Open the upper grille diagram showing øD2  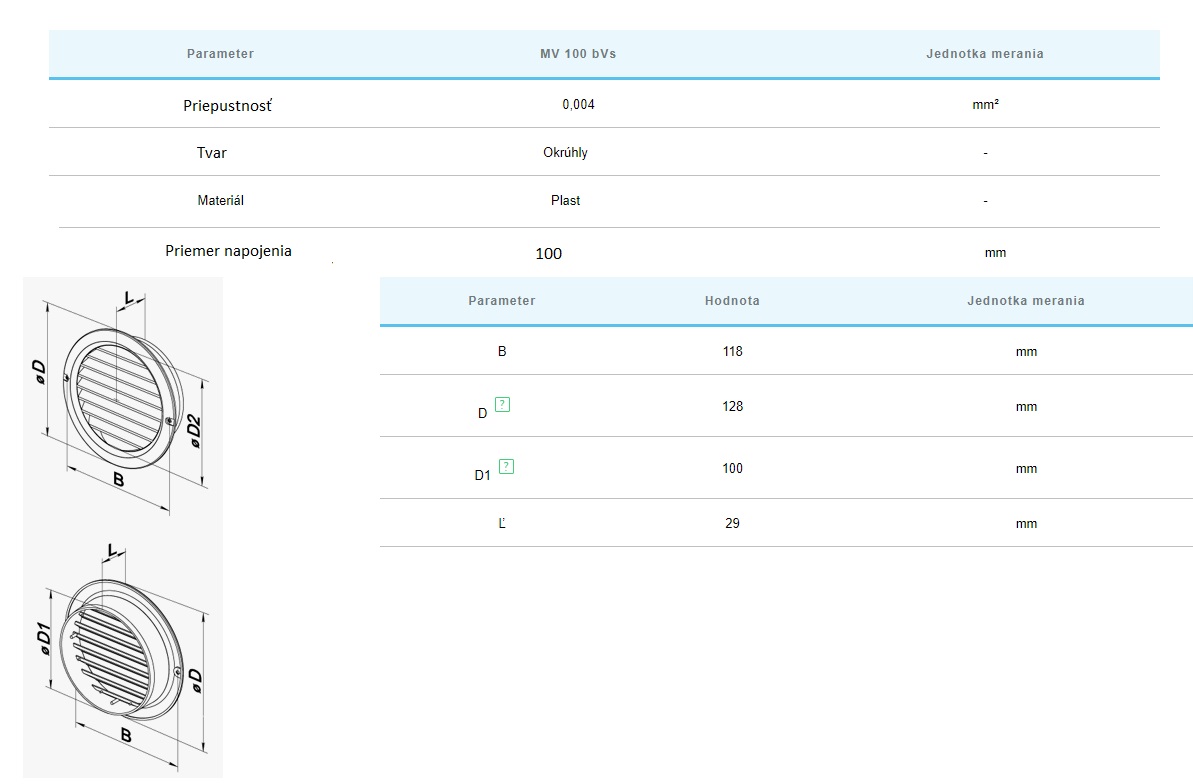tap(122, 400)
